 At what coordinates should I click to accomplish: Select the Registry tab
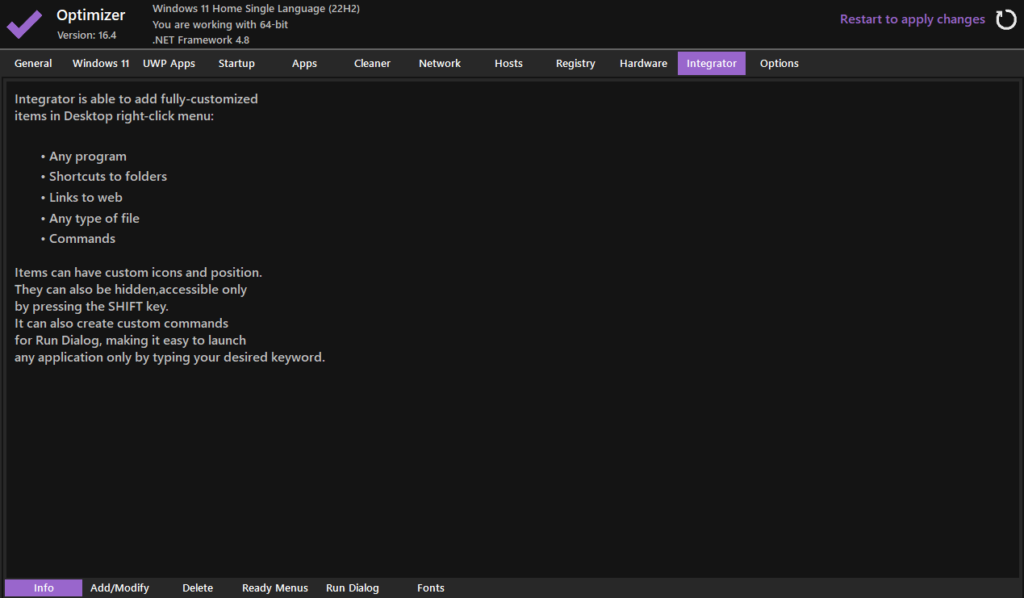(576, 63)
